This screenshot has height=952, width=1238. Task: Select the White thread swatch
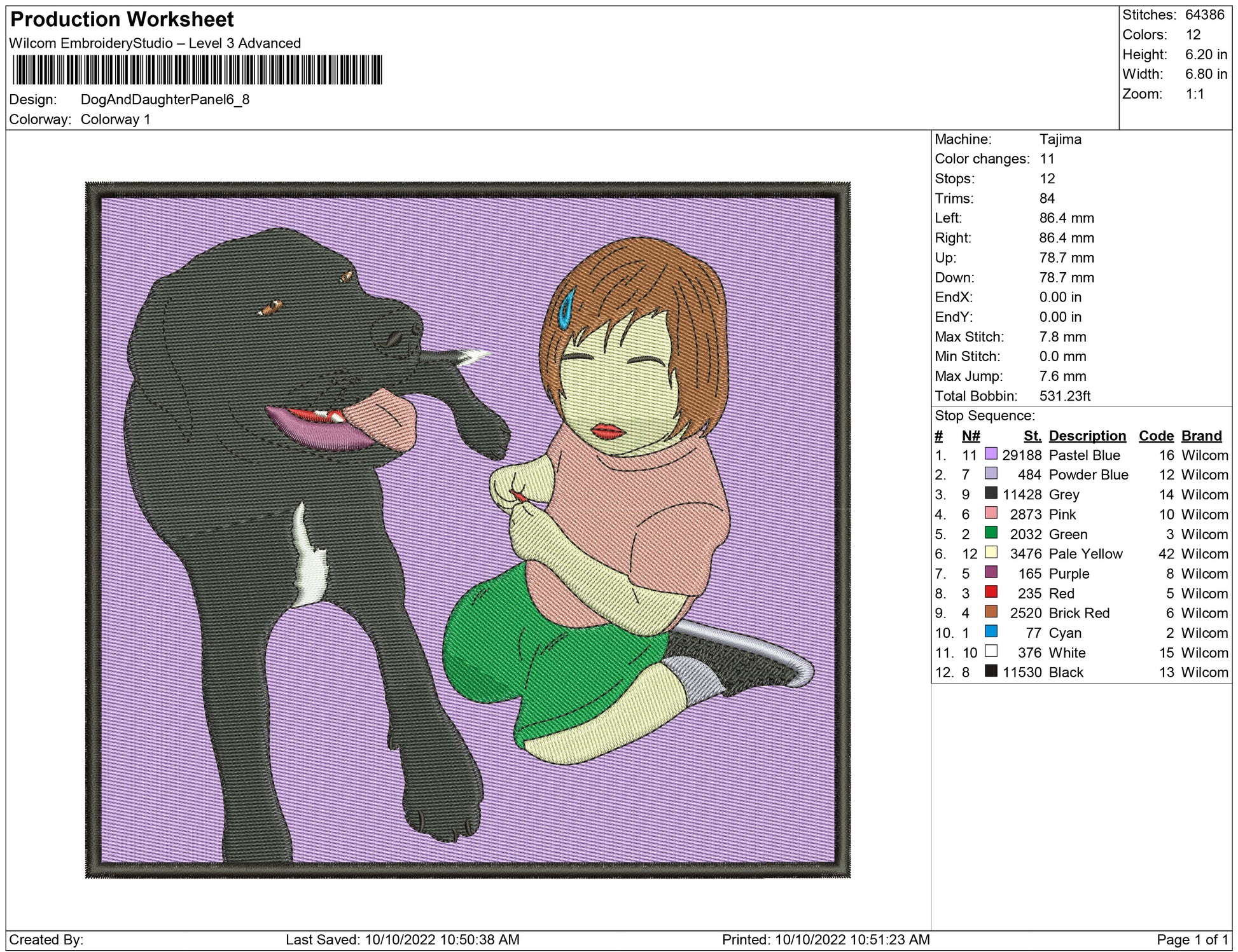pos(991,651)
